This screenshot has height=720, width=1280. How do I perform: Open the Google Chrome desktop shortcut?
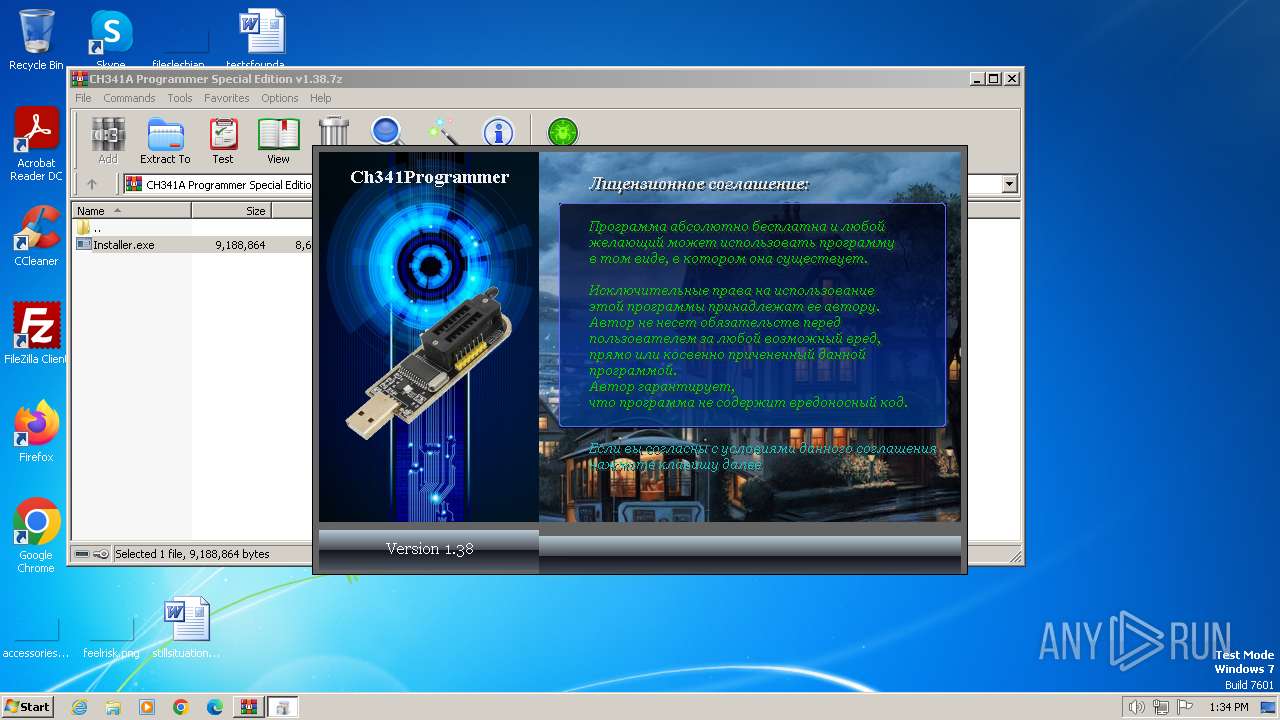pos(36,536)
